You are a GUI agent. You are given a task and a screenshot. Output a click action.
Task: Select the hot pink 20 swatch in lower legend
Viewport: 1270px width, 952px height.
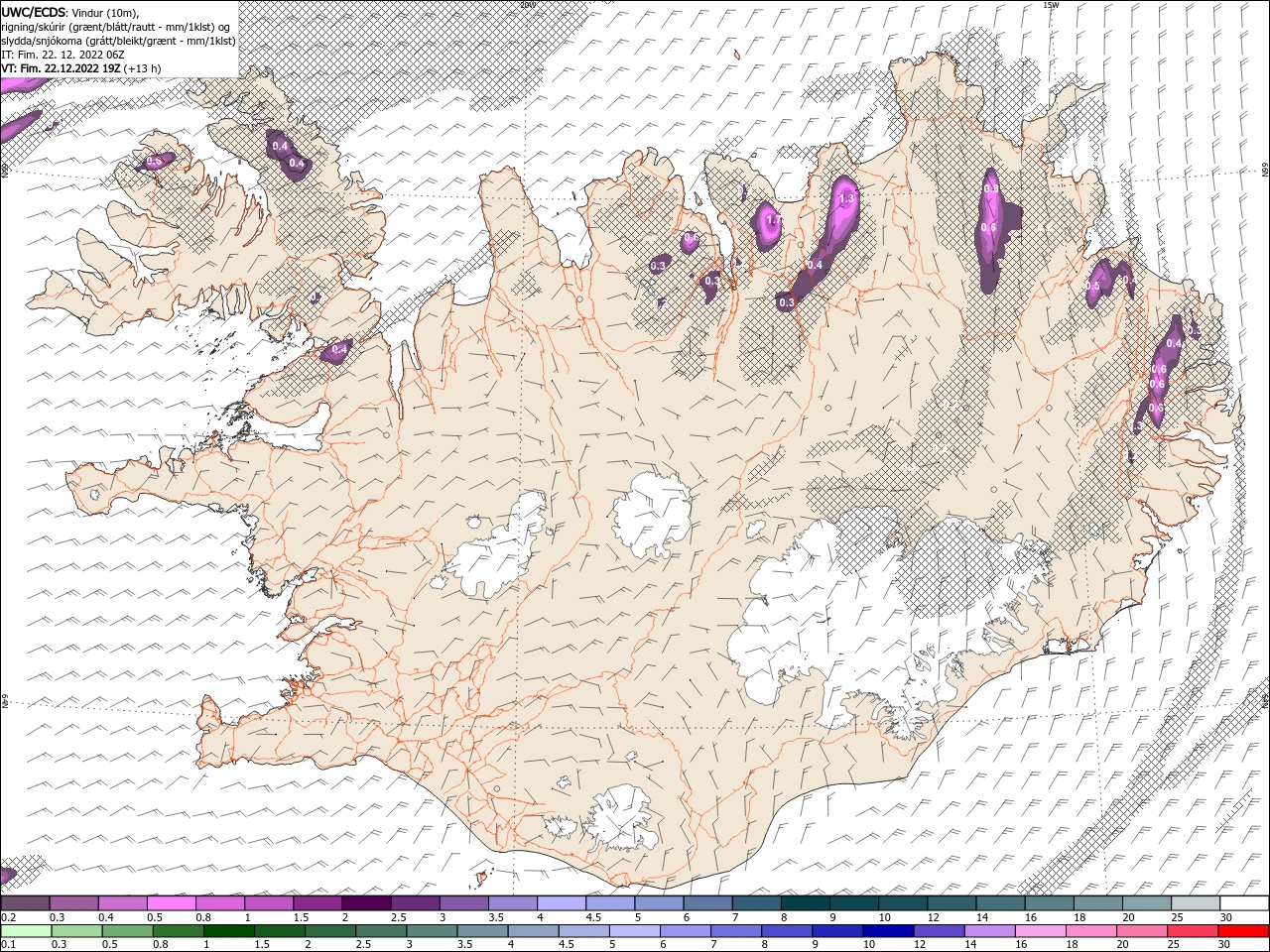click(x=1141, y=931)
